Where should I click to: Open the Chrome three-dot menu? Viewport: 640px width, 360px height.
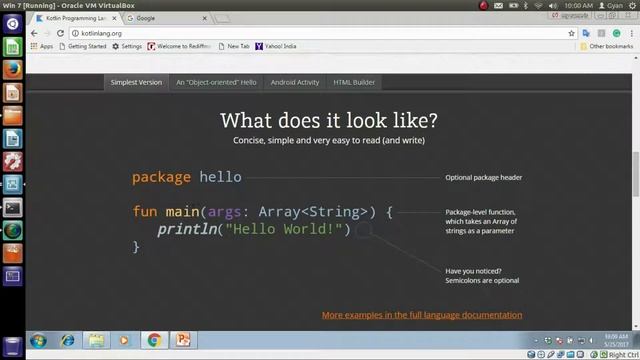pyautogui.click(x=631, y=33)
